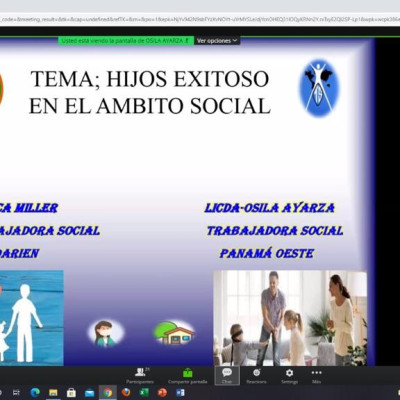Open Excel from the taskbar
400x400 pixels.
(144, 393)
